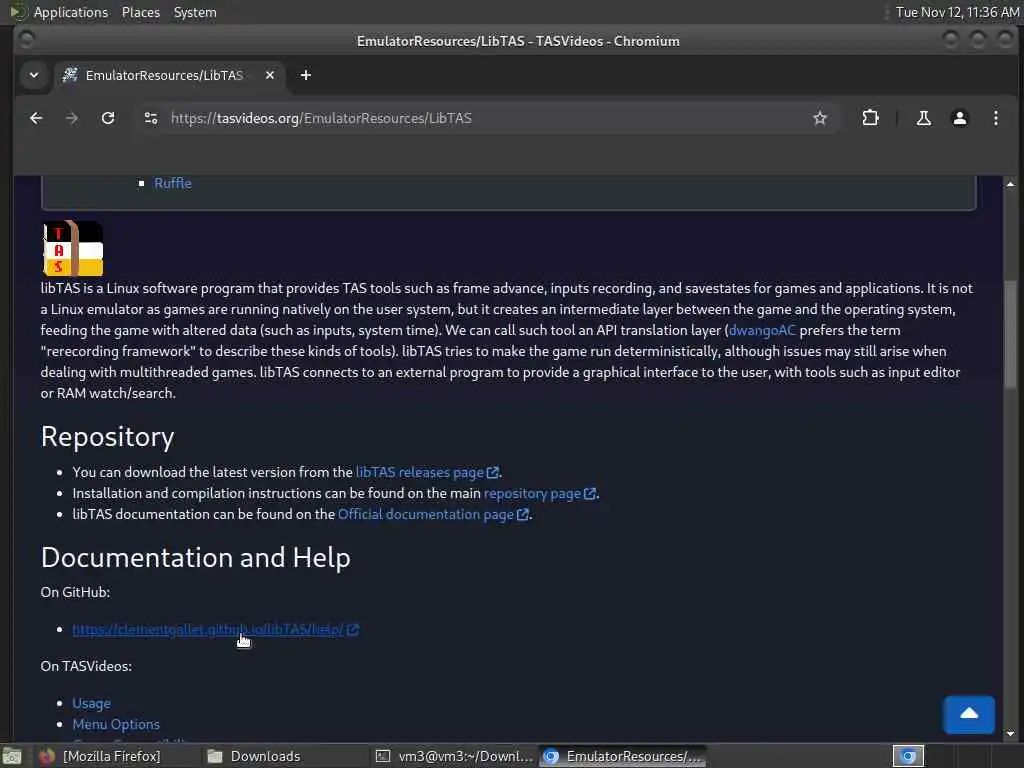Open Chrome Labs flask icon

pyautogui.click(x=923, y=118)
